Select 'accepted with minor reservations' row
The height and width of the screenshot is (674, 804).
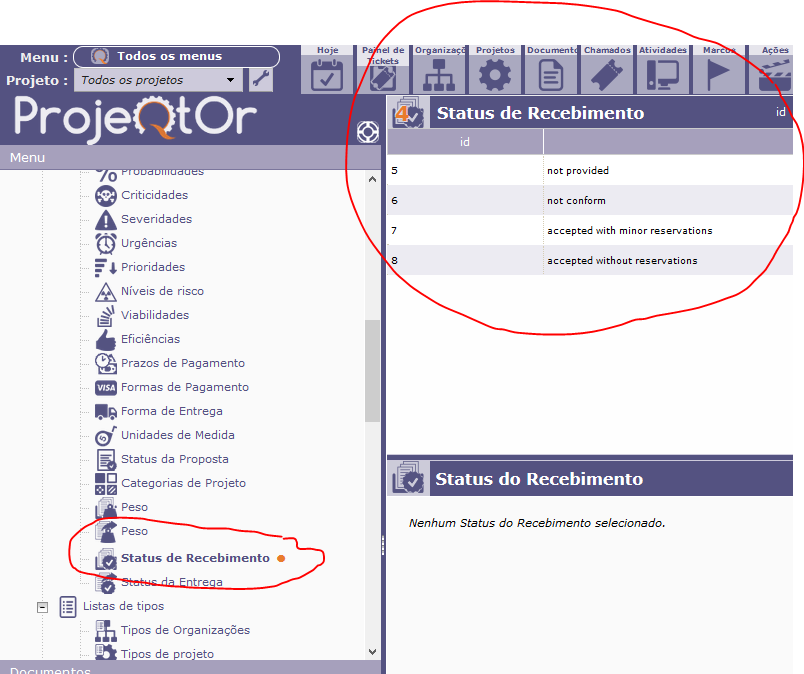[x=590, y=230]
